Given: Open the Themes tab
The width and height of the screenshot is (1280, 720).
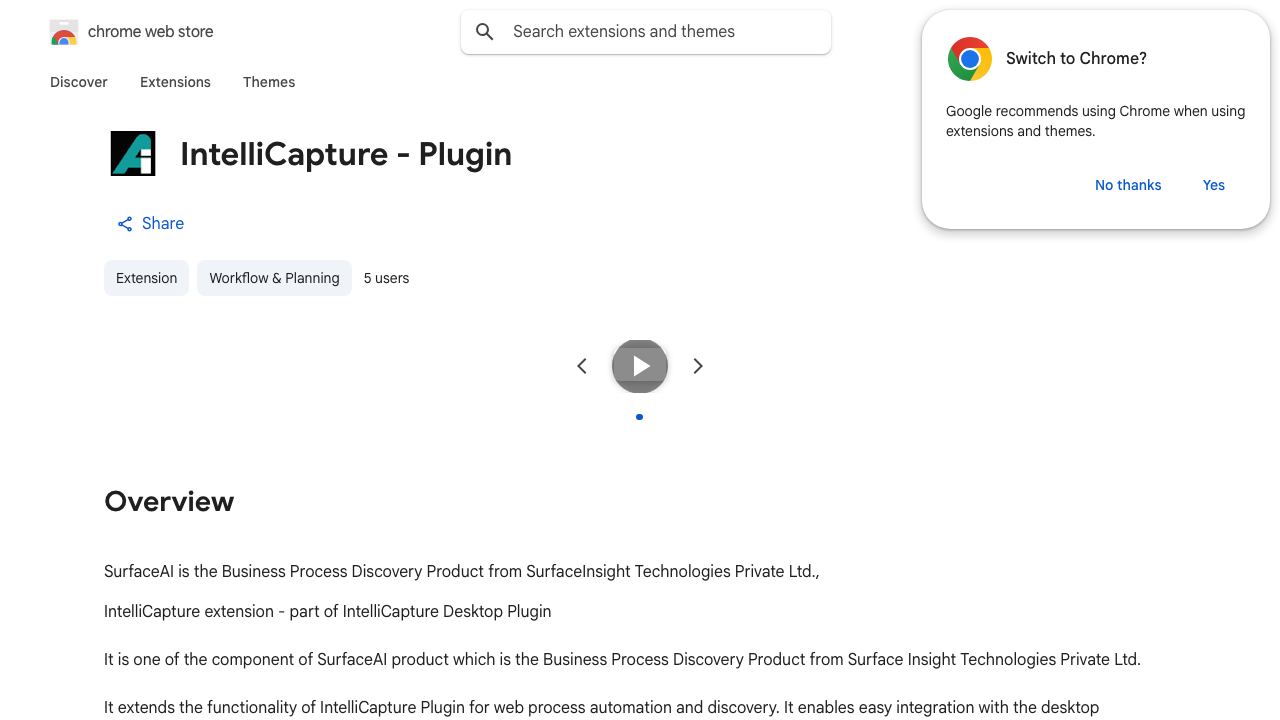Looking at the screenshot, I should click(x=269, y=82).
